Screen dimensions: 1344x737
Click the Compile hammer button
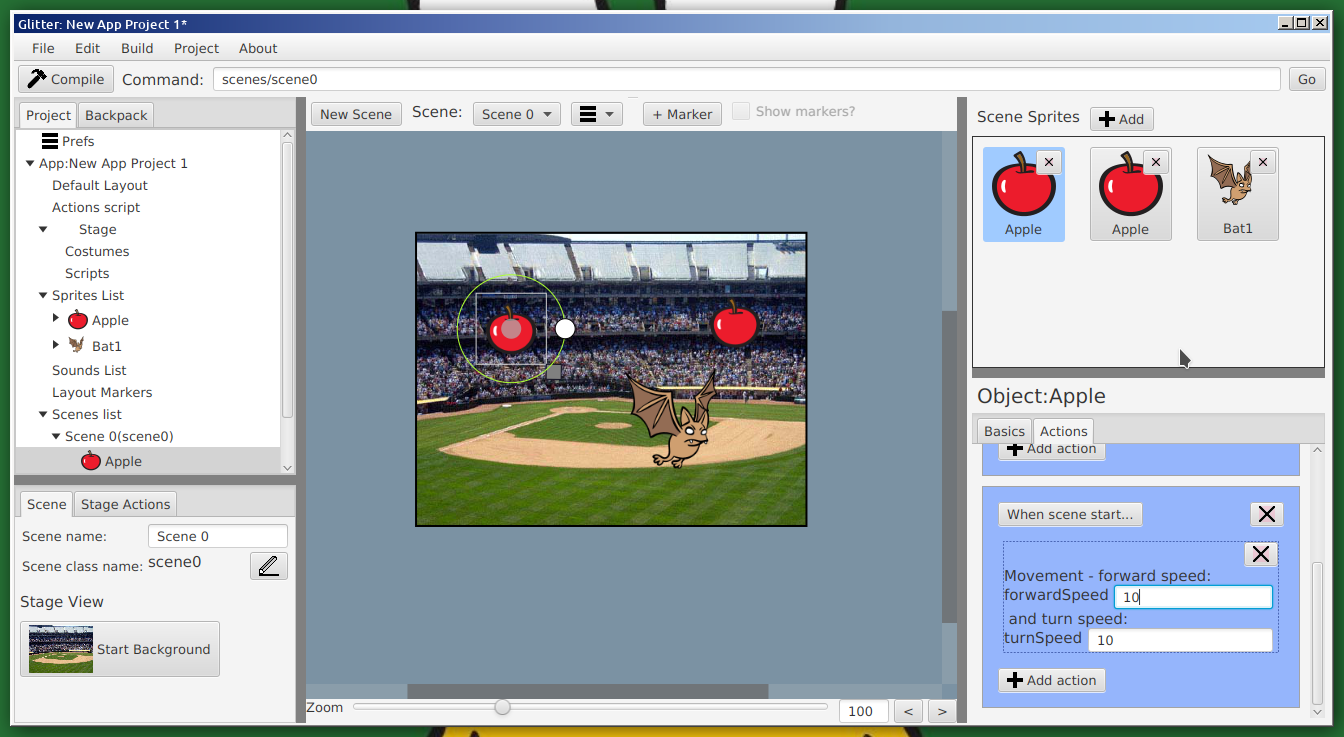[x=66, y=79]
